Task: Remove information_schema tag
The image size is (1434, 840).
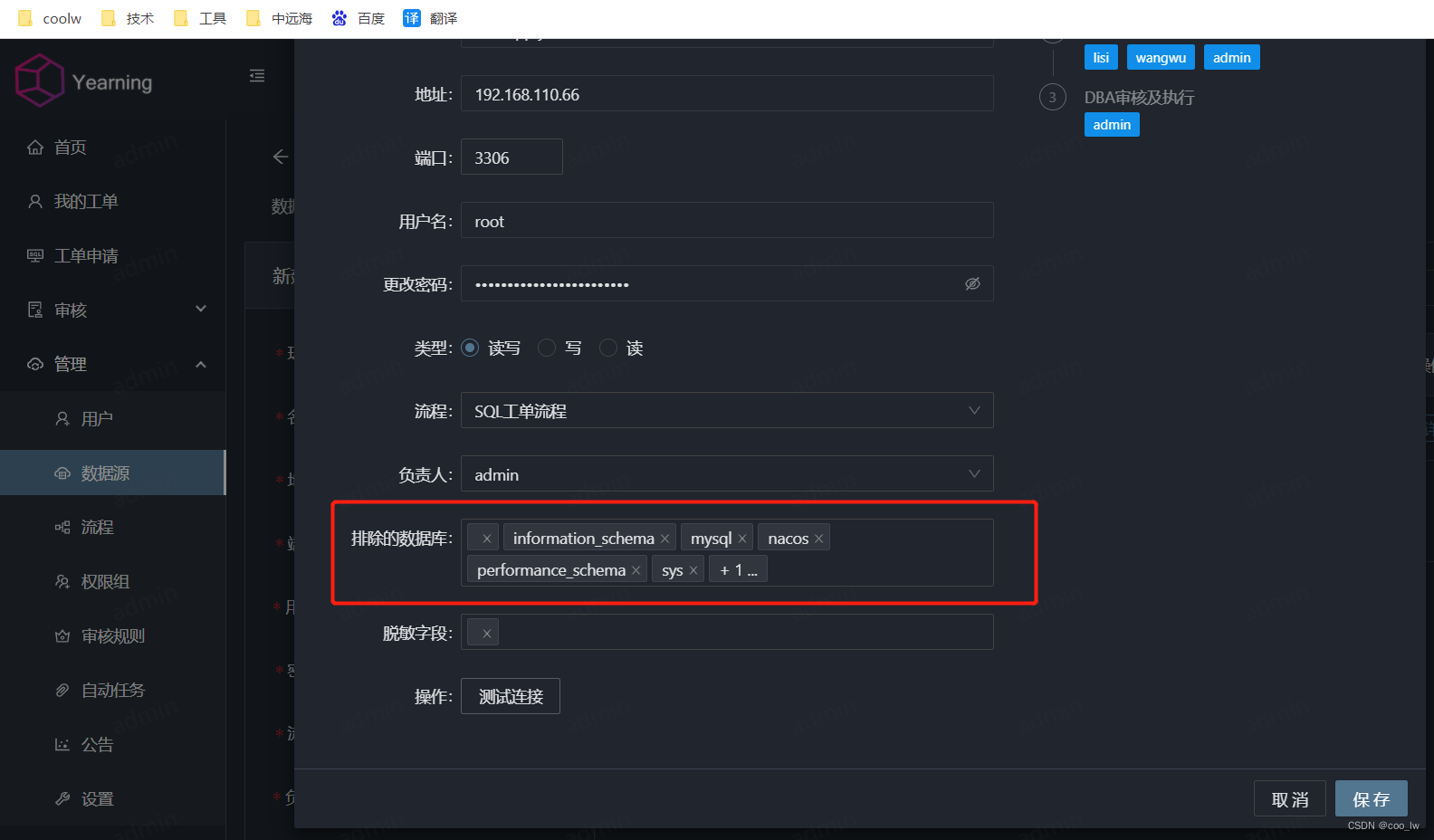Action: [664, 539]
